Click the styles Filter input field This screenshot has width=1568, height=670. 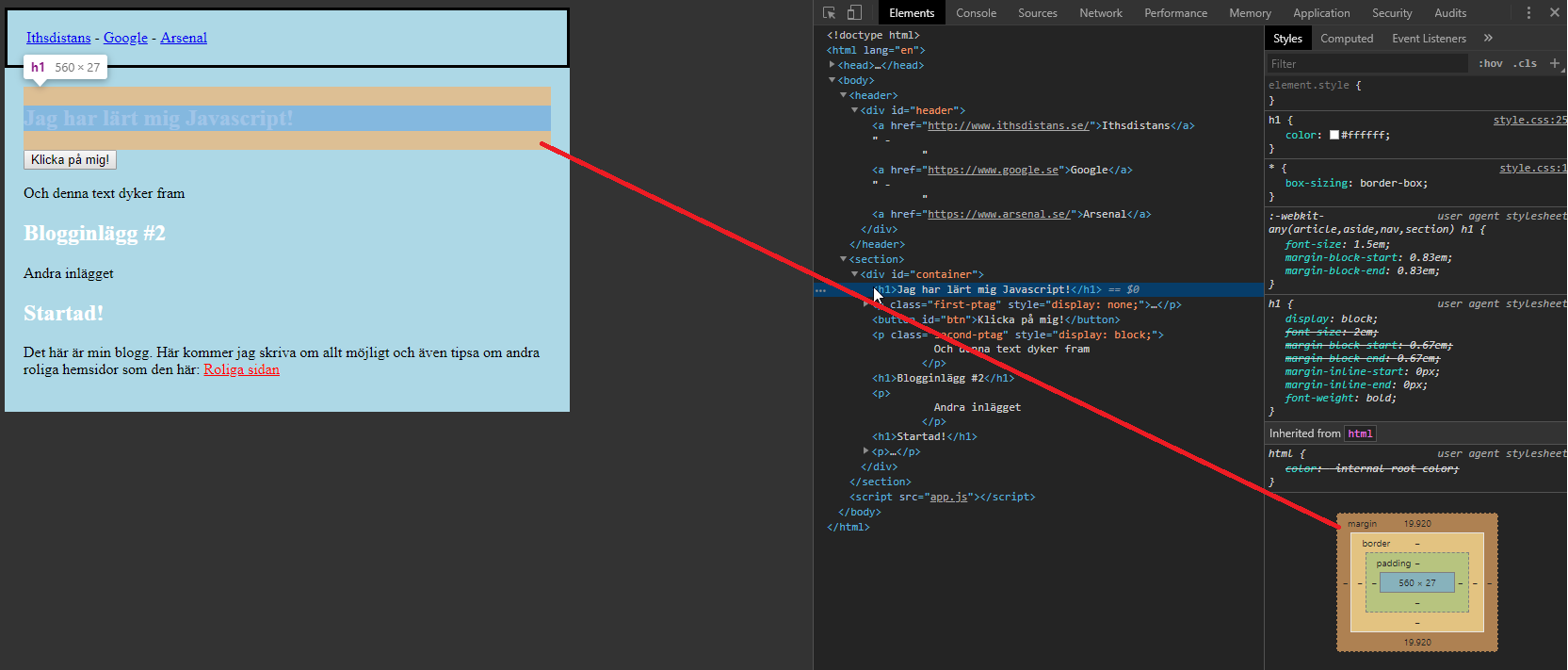click(1367, 63)
